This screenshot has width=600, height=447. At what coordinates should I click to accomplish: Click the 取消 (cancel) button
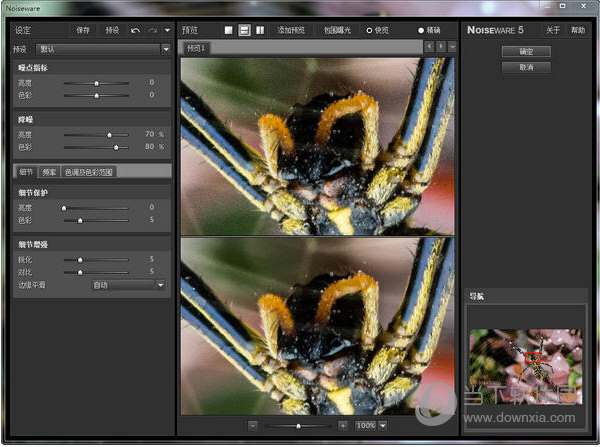(x=526, y=67)
